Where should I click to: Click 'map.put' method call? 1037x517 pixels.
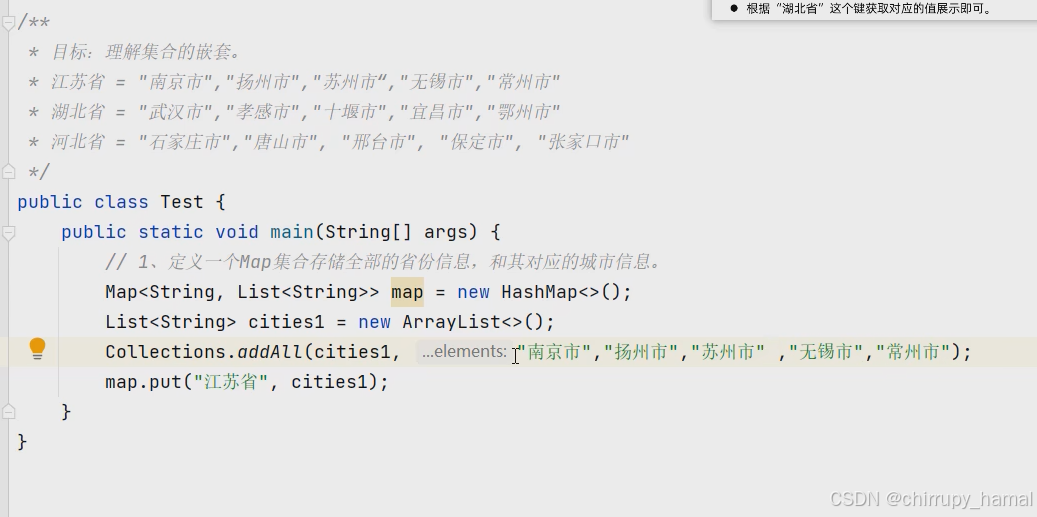point(144,381)
